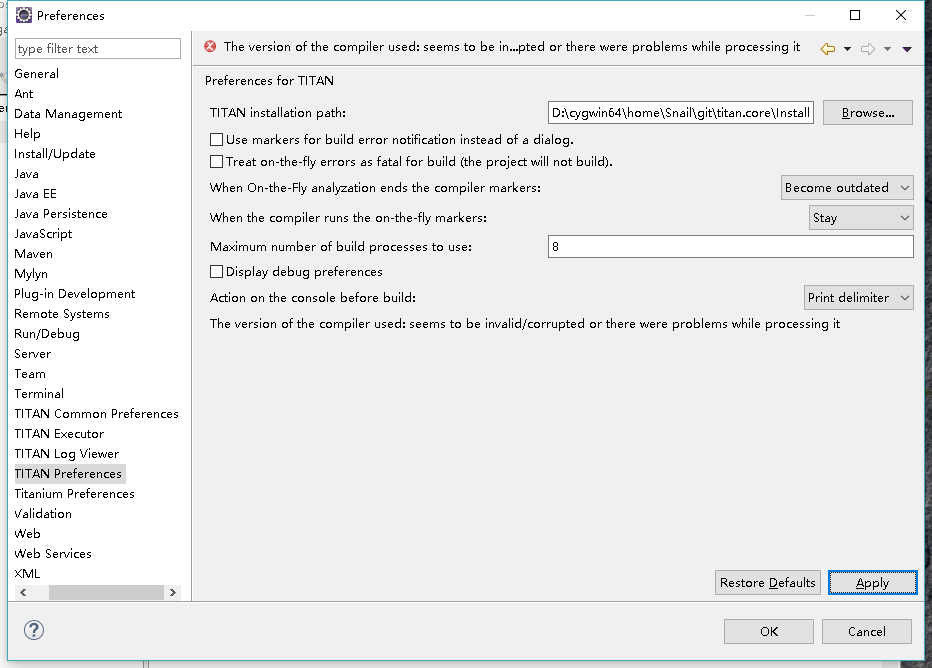Check Display debug preferences
The width and height of the screenshot is (932, 668).
(x=217, y=271)
